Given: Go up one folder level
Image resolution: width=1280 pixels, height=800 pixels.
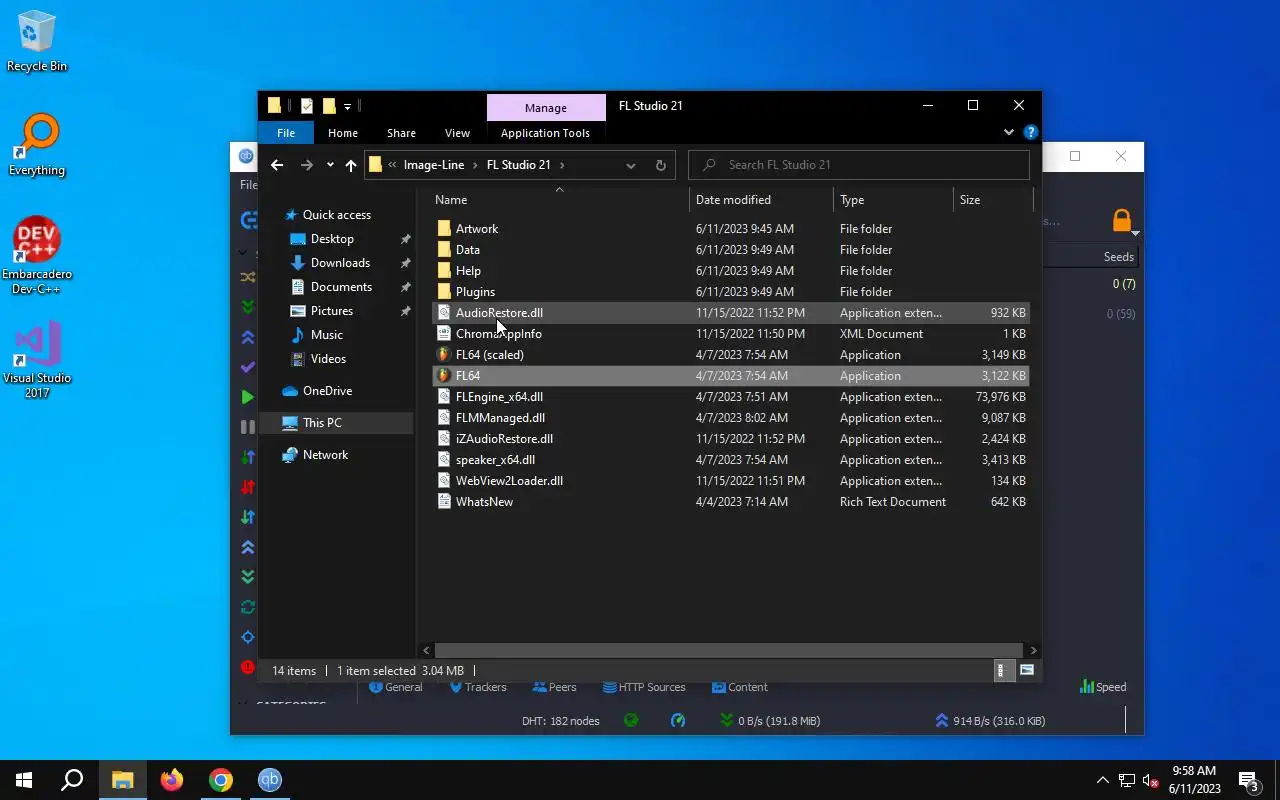Looking at the screenshot, I should click(350, 165).
